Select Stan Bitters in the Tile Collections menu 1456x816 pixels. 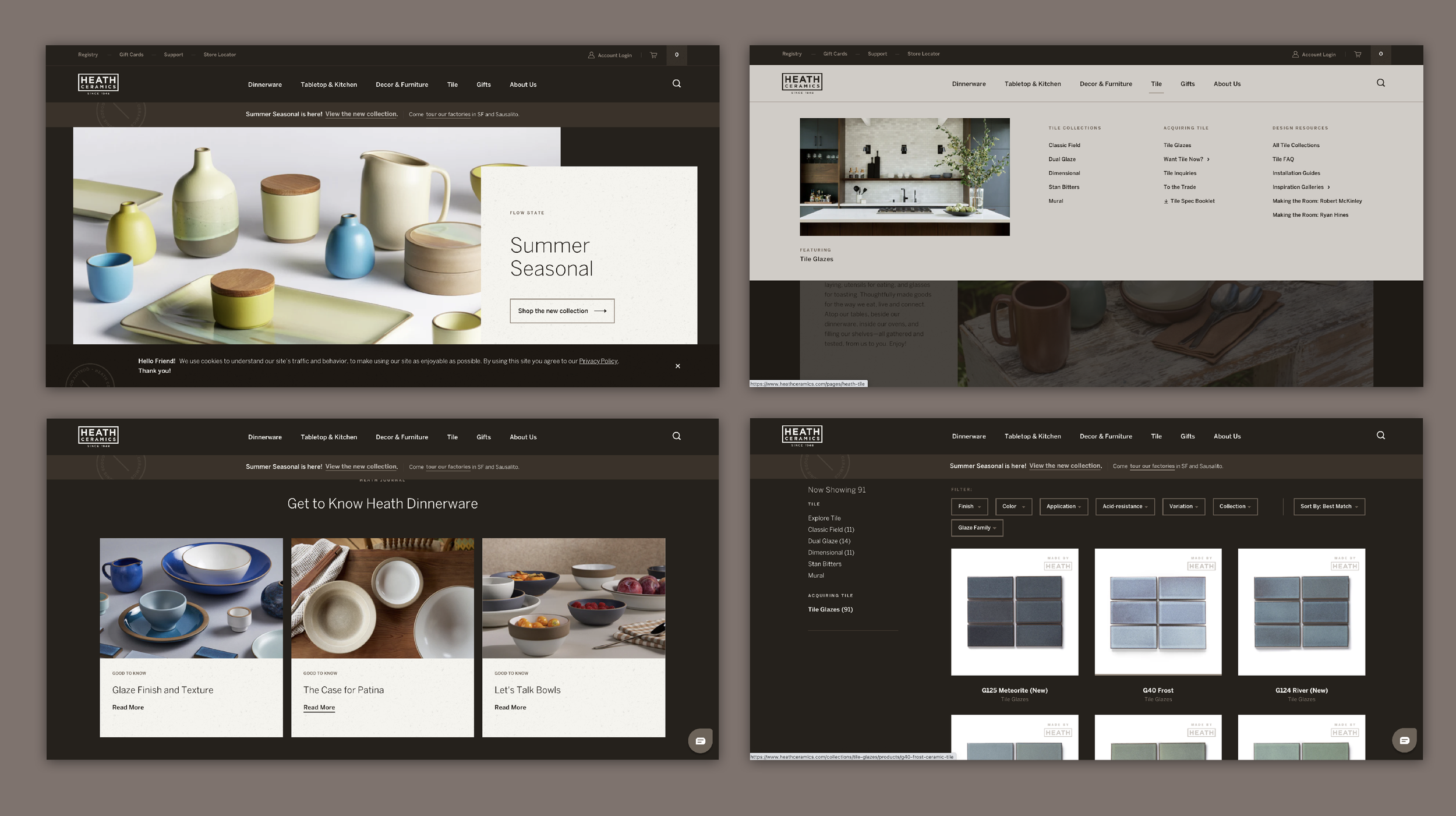pos(1063,187)
